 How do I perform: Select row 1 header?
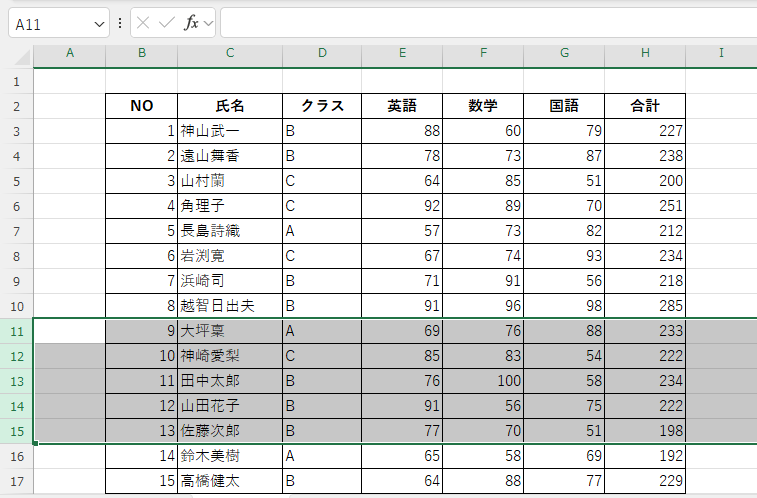(16, 82)
